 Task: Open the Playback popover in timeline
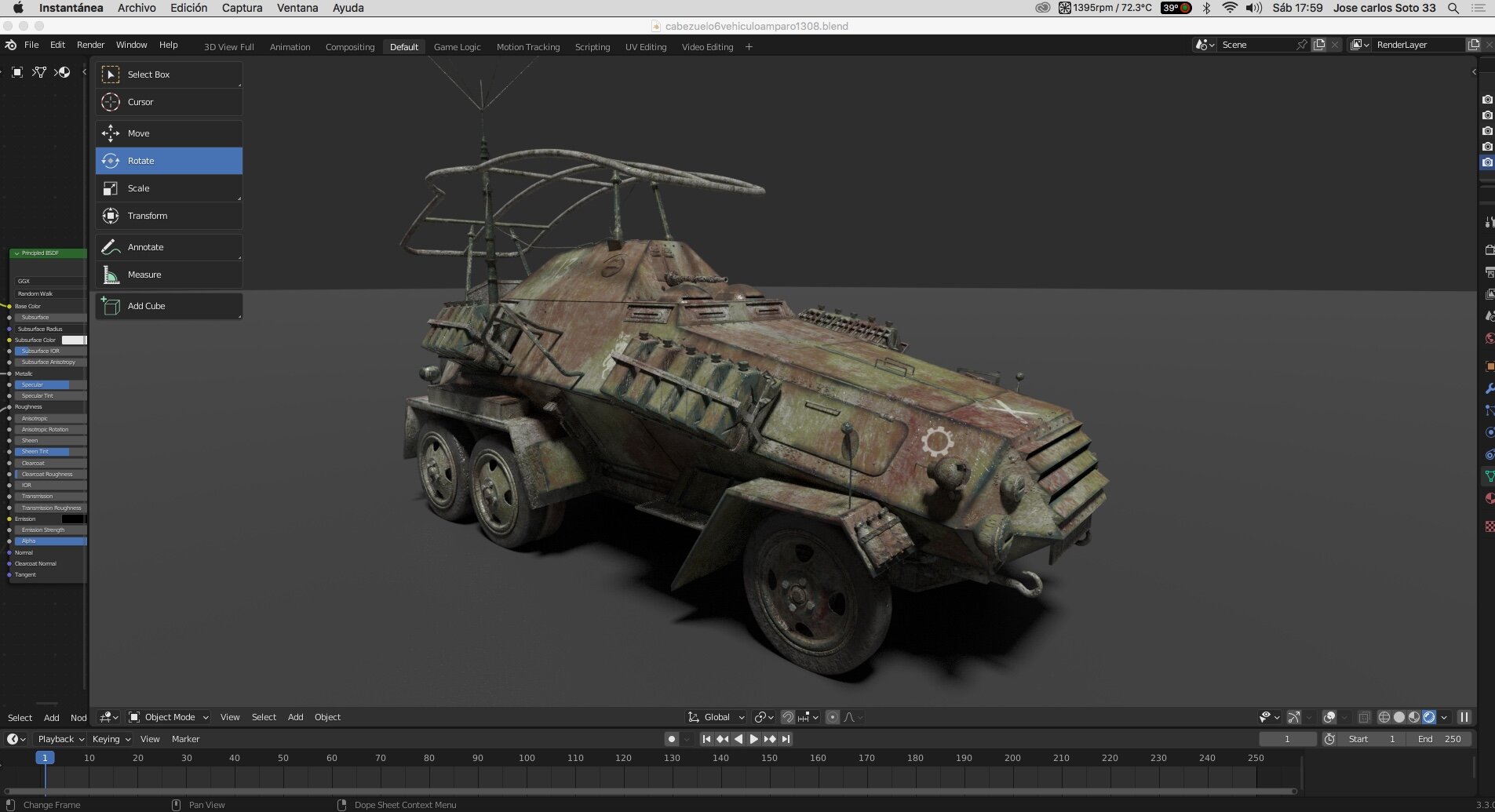coord(60,739)
